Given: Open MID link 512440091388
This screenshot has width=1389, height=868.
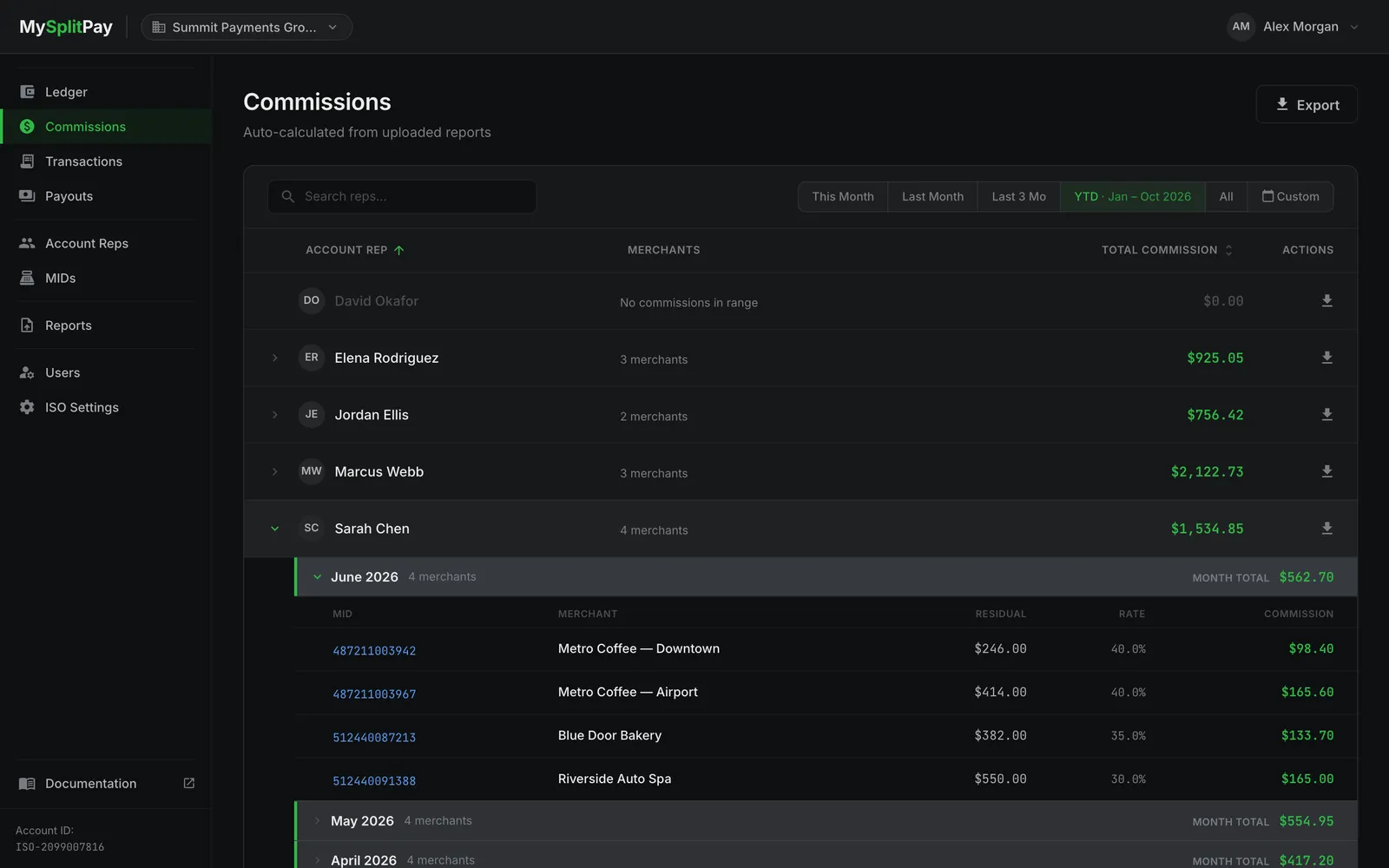Looking at the screenshot, I should tap(374, 781).
